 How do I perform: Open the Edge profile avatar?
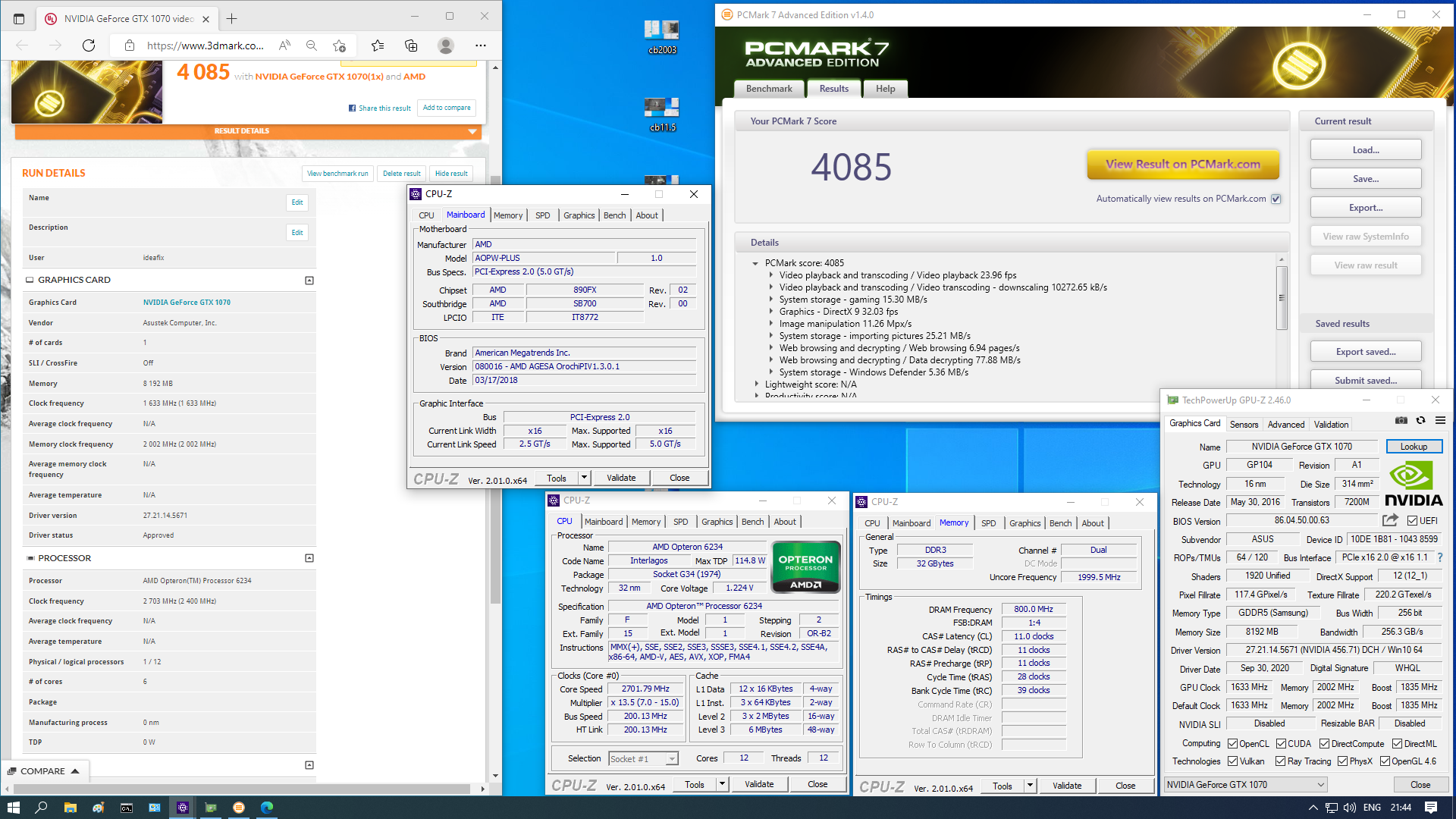pyautogui.click(x=446, y=45)
